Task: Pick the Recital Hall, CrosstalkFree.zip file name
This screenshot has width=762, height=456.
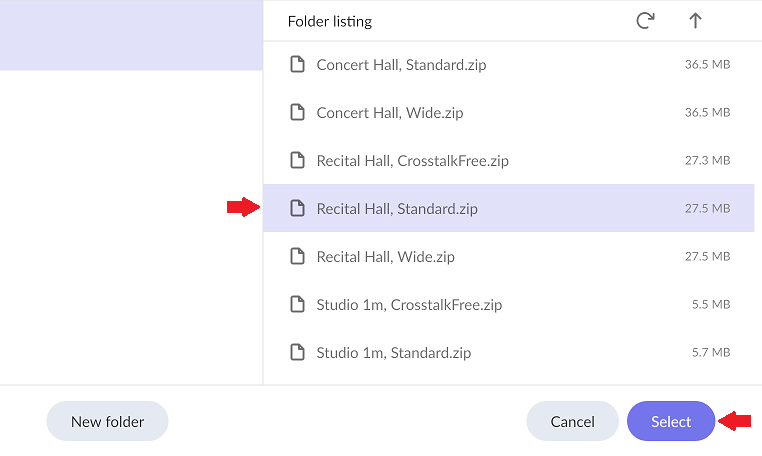Action: (412, 161)
